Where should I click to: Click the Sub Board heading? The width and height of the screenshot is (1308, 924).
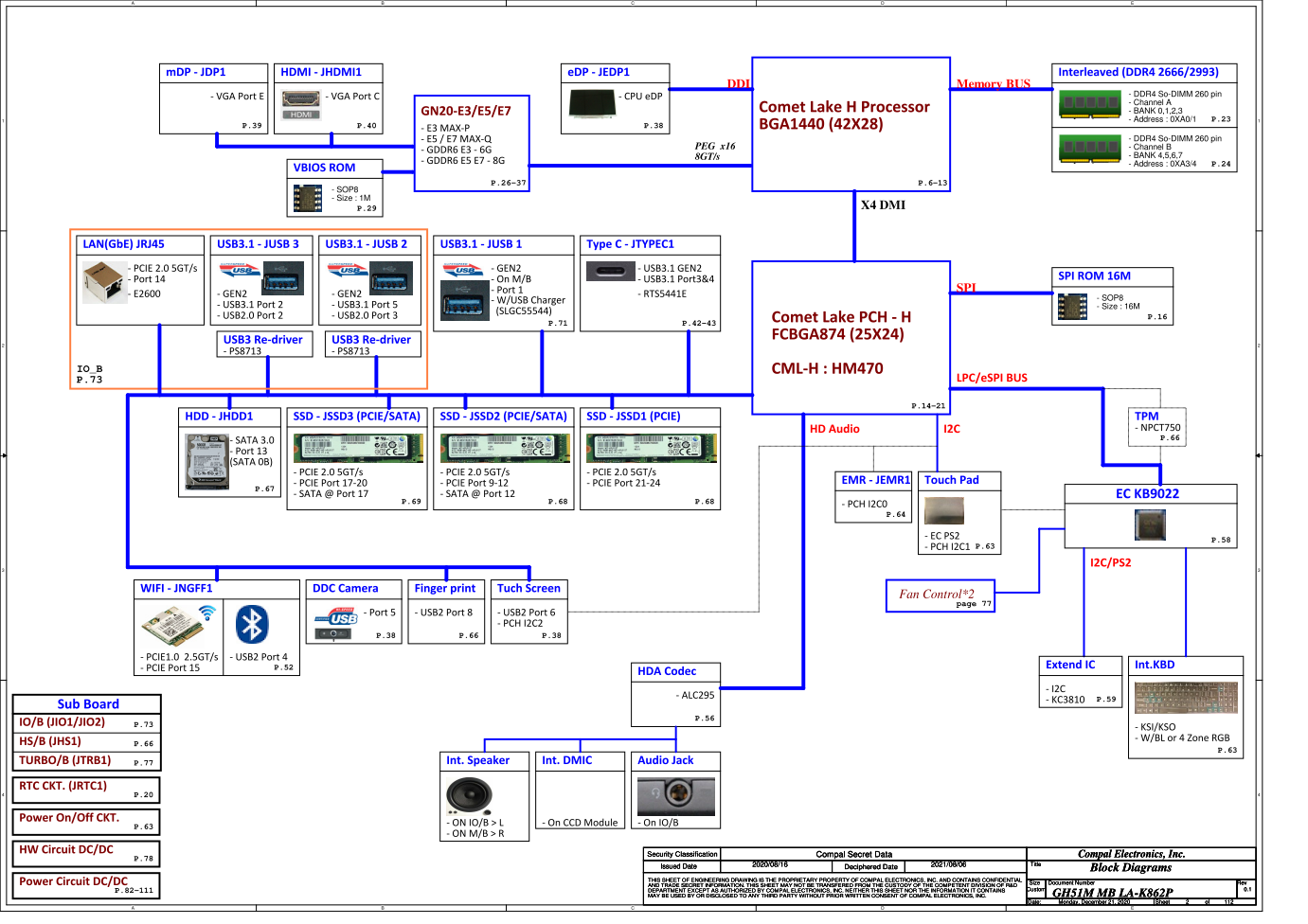click(88, 703)
